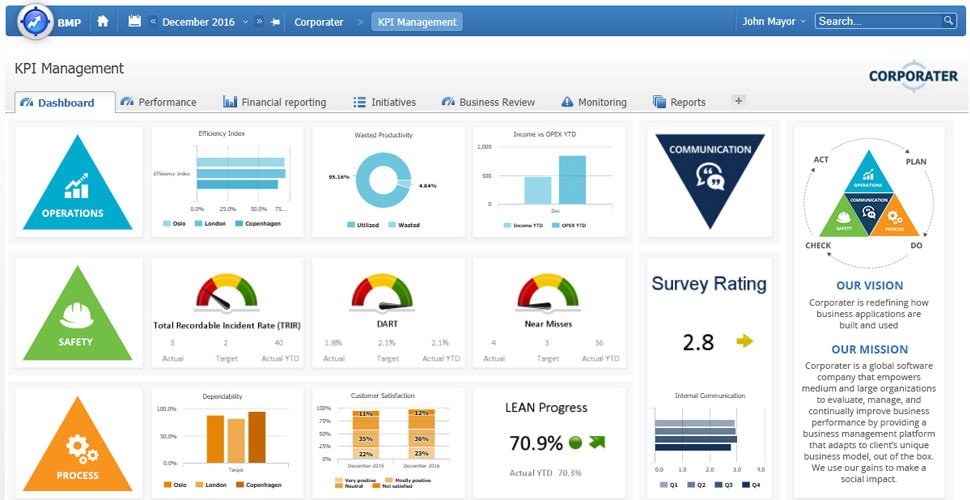Open the John Mayor user menu
Screen dimensions: 970x500
coord(774,21)
